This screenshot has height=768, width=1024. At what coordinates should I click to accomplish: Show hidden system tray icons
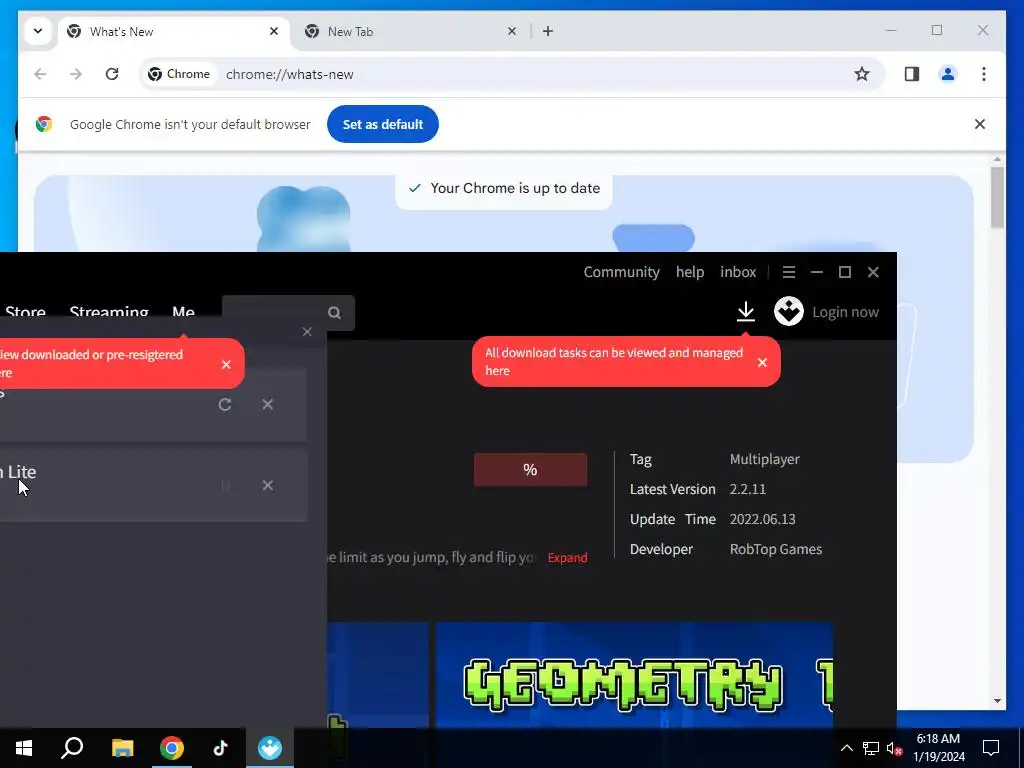point(846,748)
